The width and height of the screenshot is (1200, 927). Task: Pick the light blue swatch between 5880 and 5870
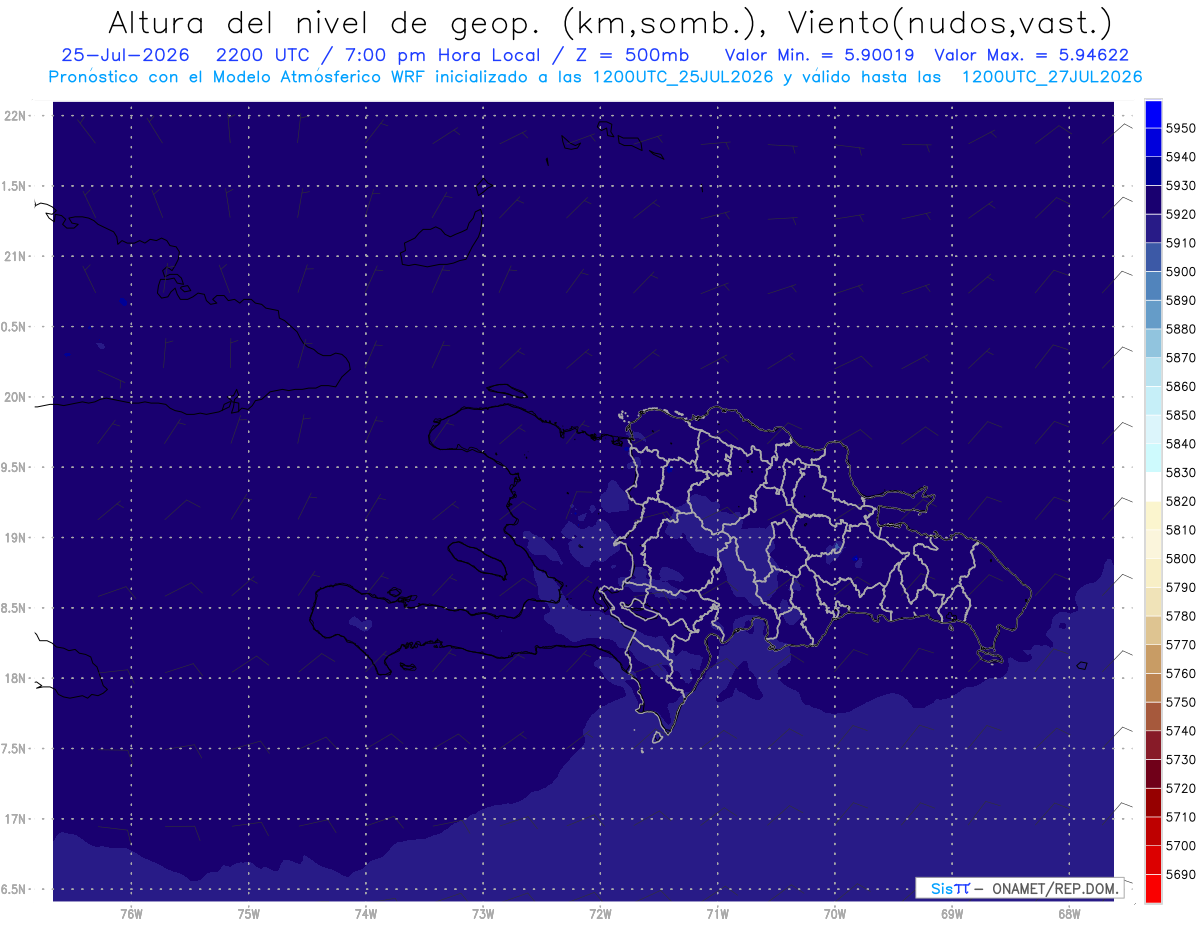pyautogui.click(x=1152, y=343)
